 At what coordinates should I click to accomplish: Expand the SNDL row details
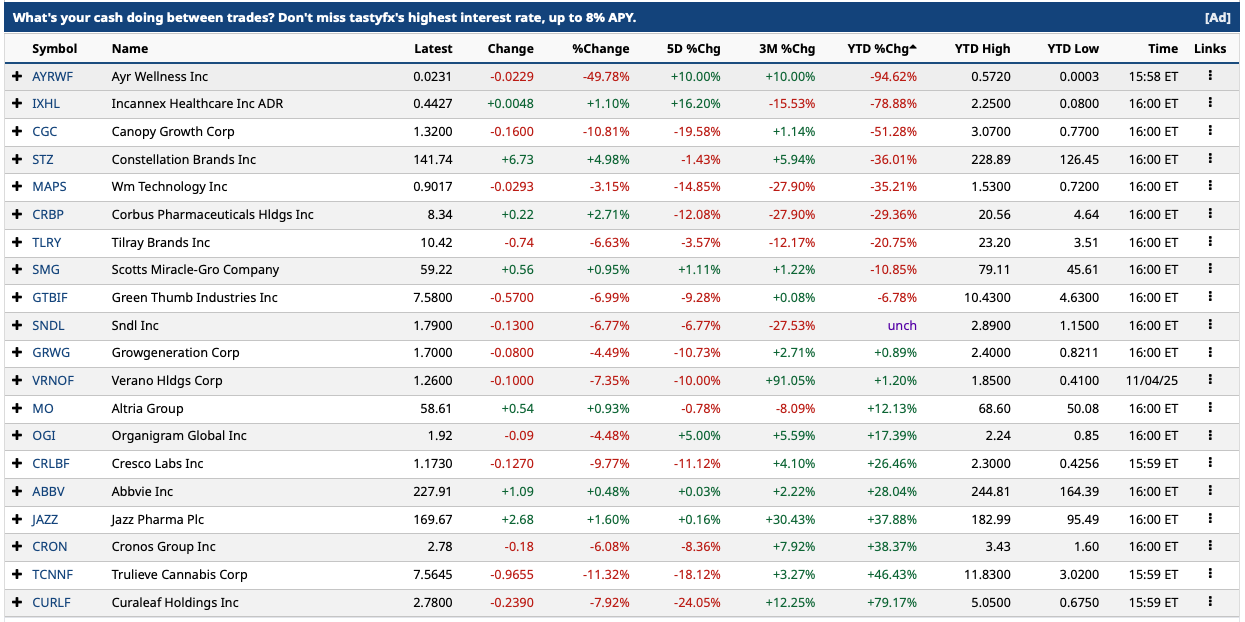(x=17, y=325)
